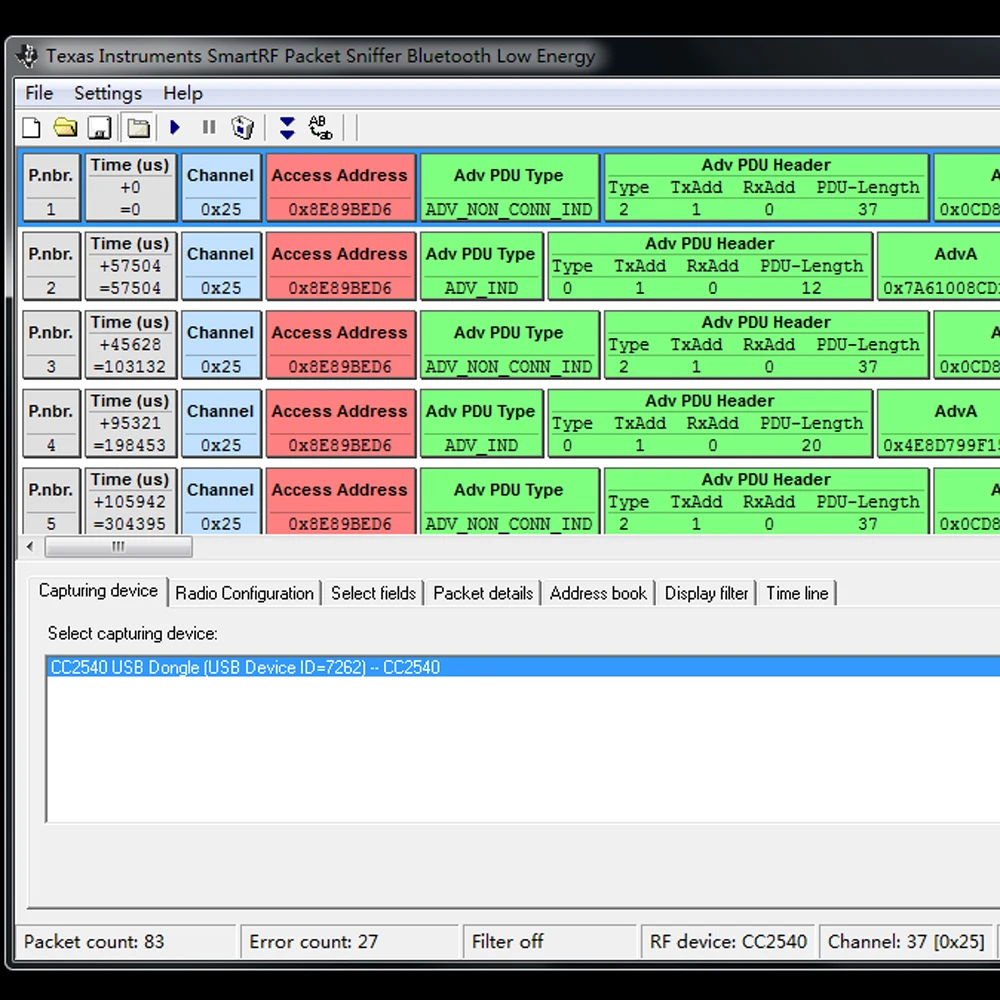
Task: Click Packet count: 83 status entry
Action: coord(126,941)
